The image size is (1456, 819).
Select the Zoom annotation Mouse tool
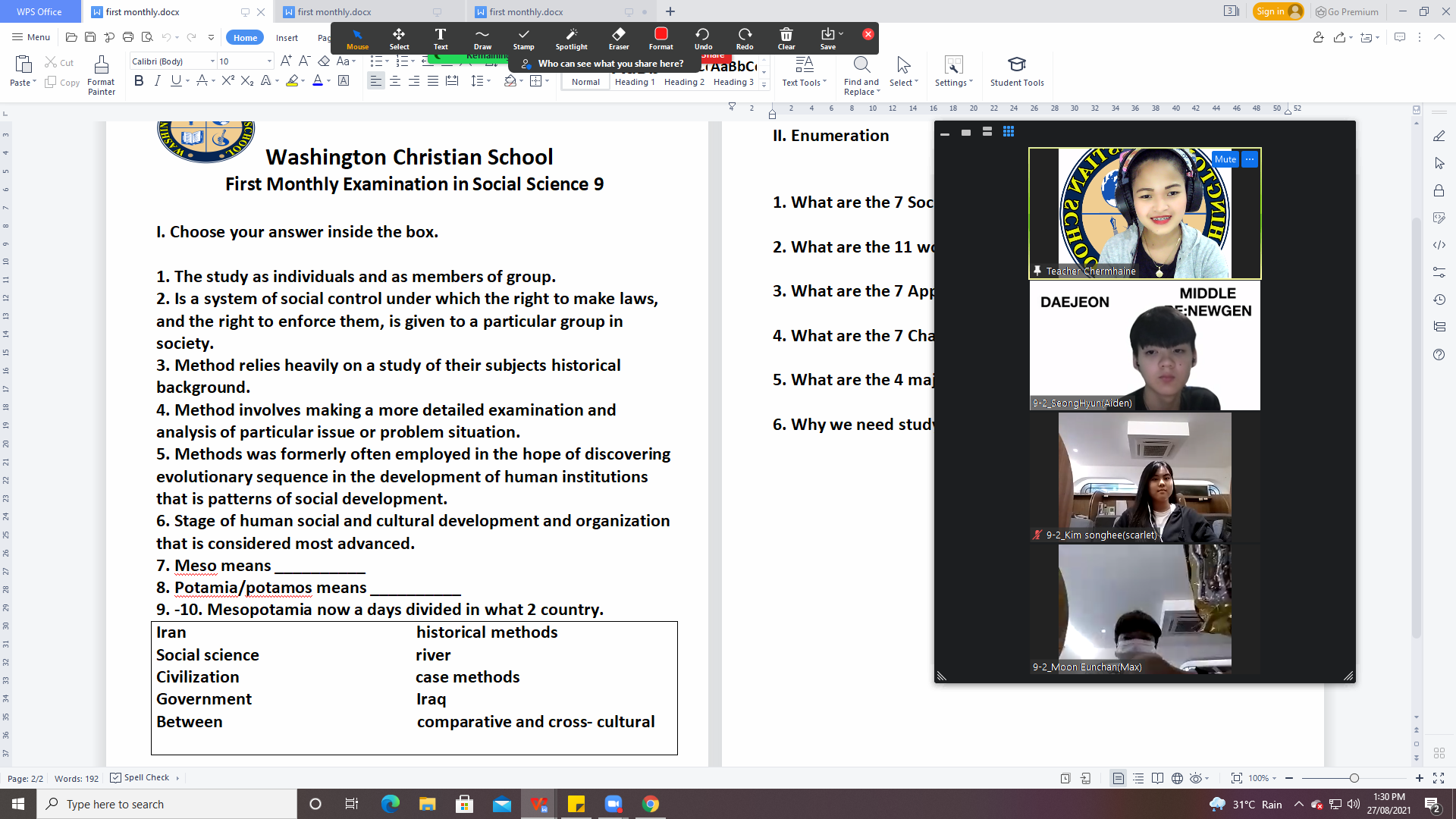pos(357,39)
